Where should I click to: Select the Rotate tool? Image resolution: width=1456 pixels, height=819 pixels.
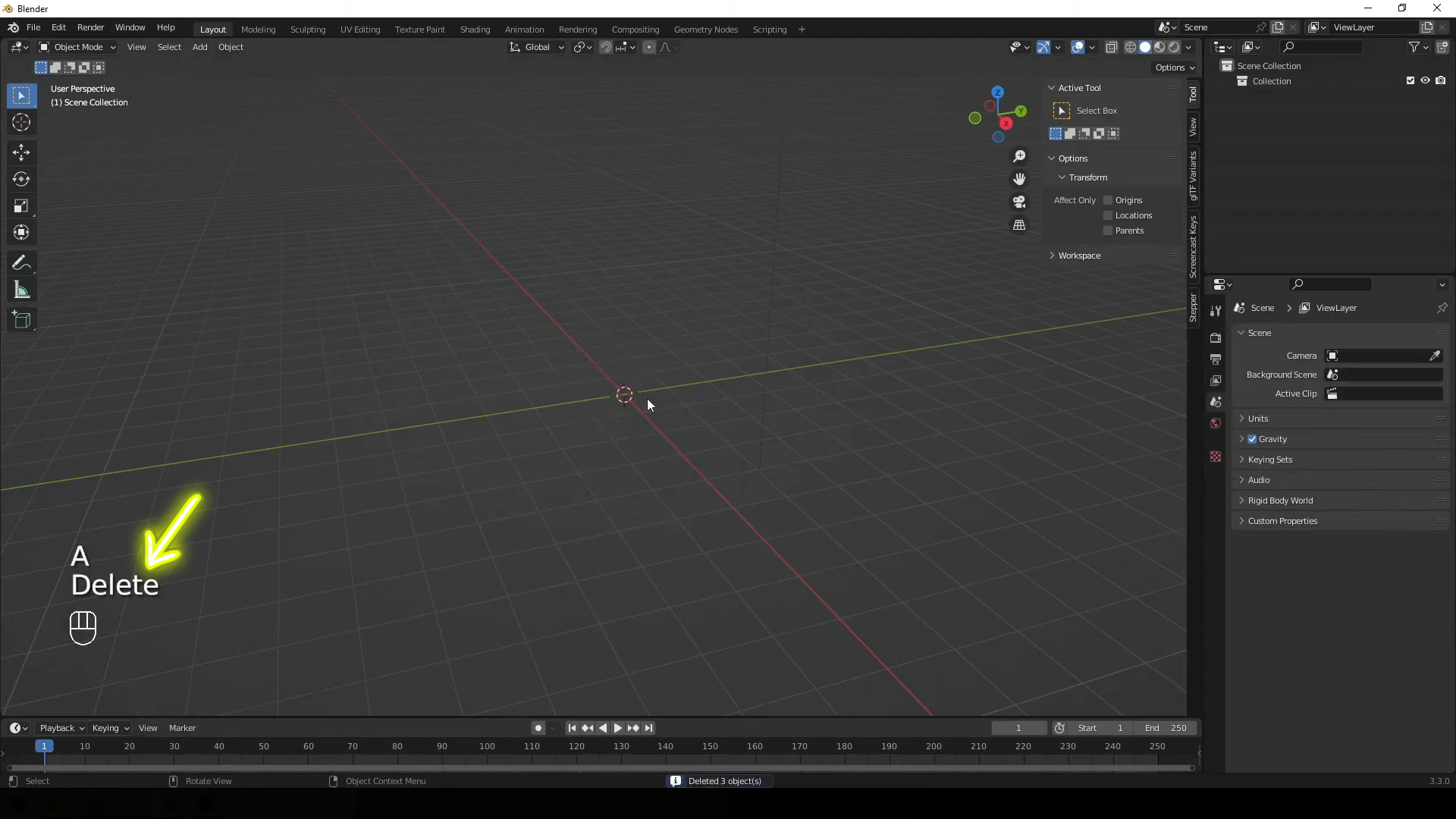point(21,179)
